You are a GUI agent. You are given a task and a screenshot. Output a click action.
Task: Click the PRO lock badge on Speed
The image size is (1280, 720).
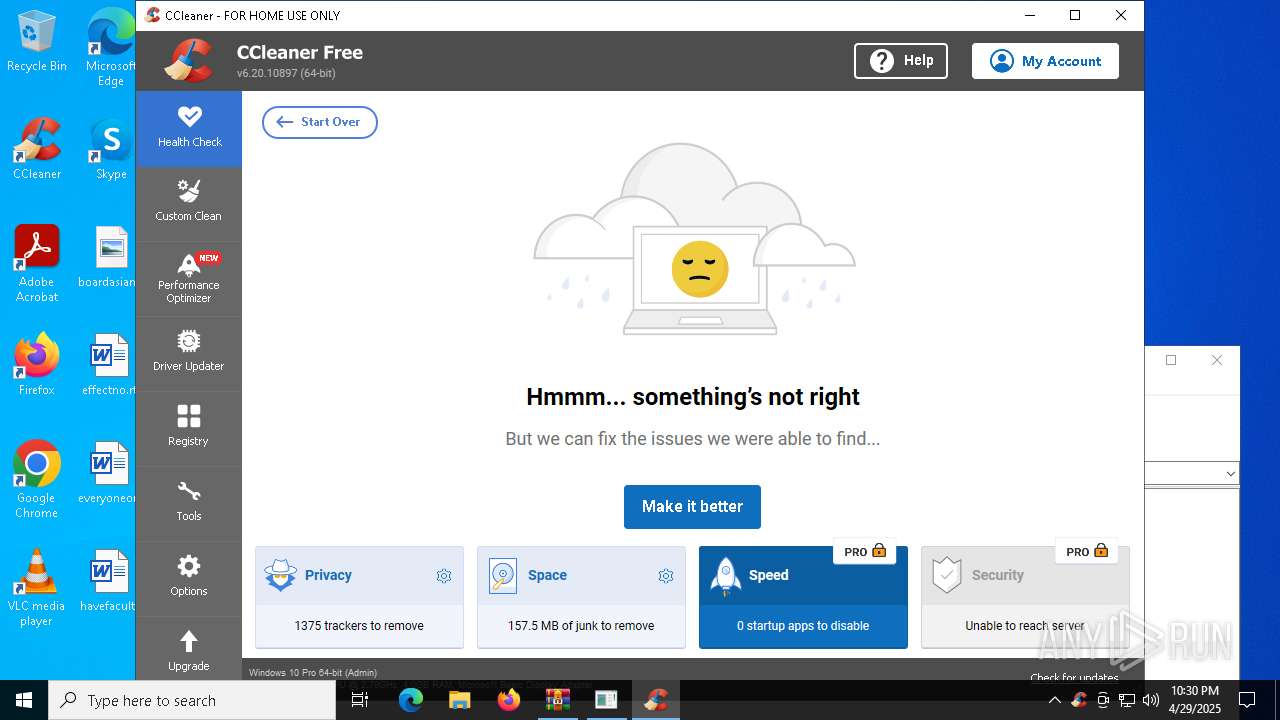pyautogui.click(x=865, y=551)
